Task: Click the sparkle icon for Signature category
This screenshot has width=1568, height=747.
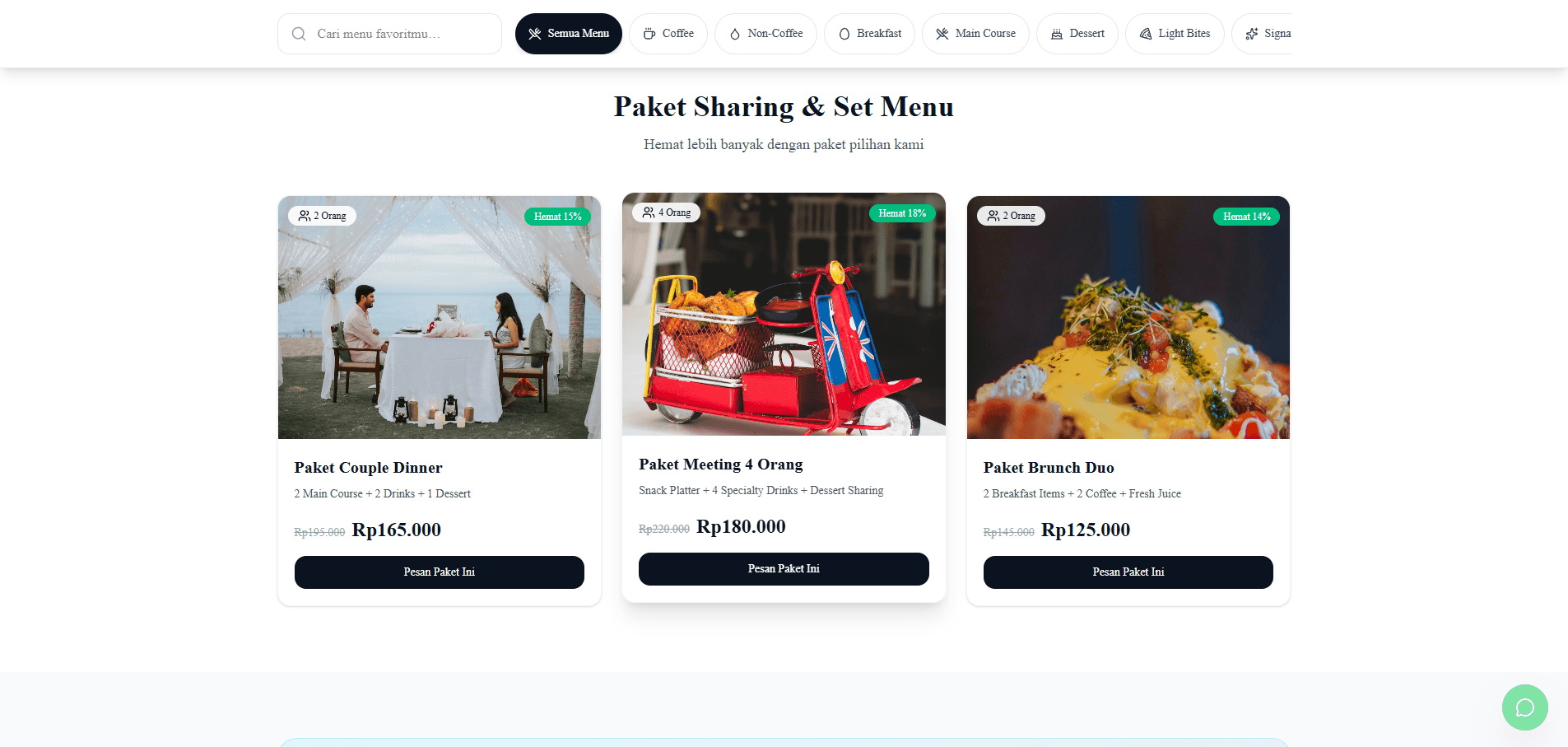Action: pyautogui.click(x=1252, y=34)
